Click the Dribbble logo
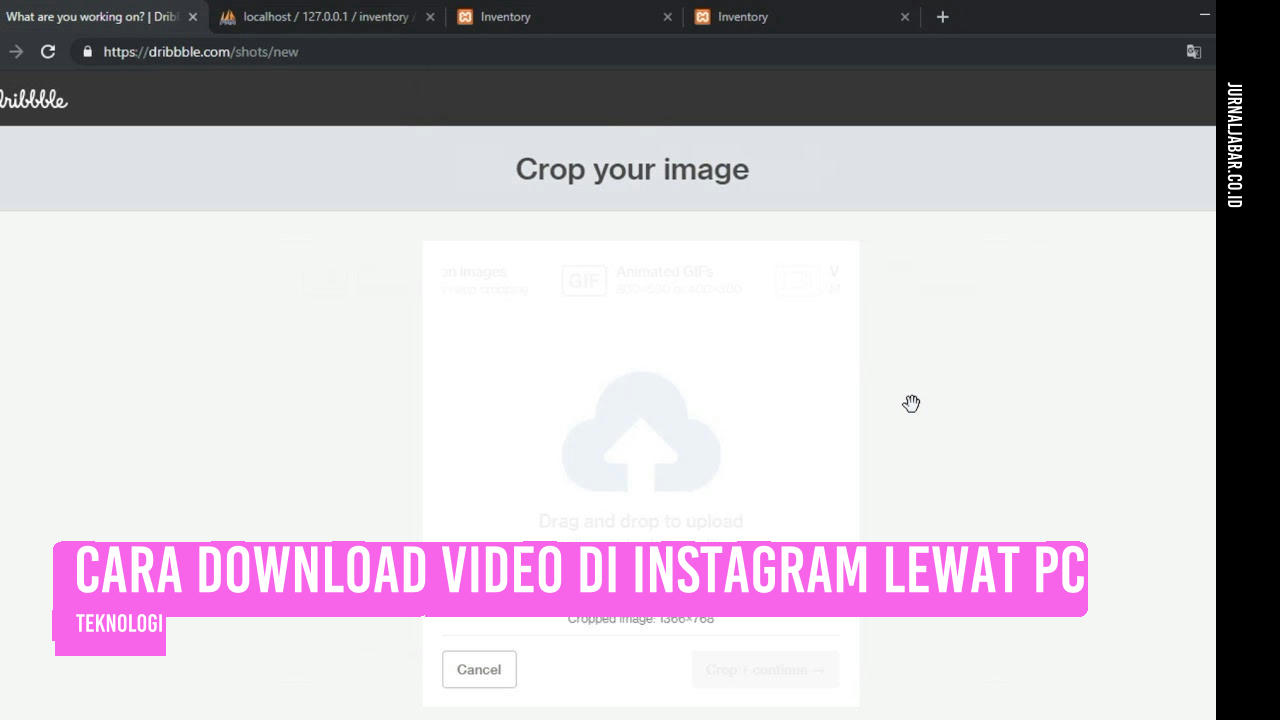 click(33, 99)
